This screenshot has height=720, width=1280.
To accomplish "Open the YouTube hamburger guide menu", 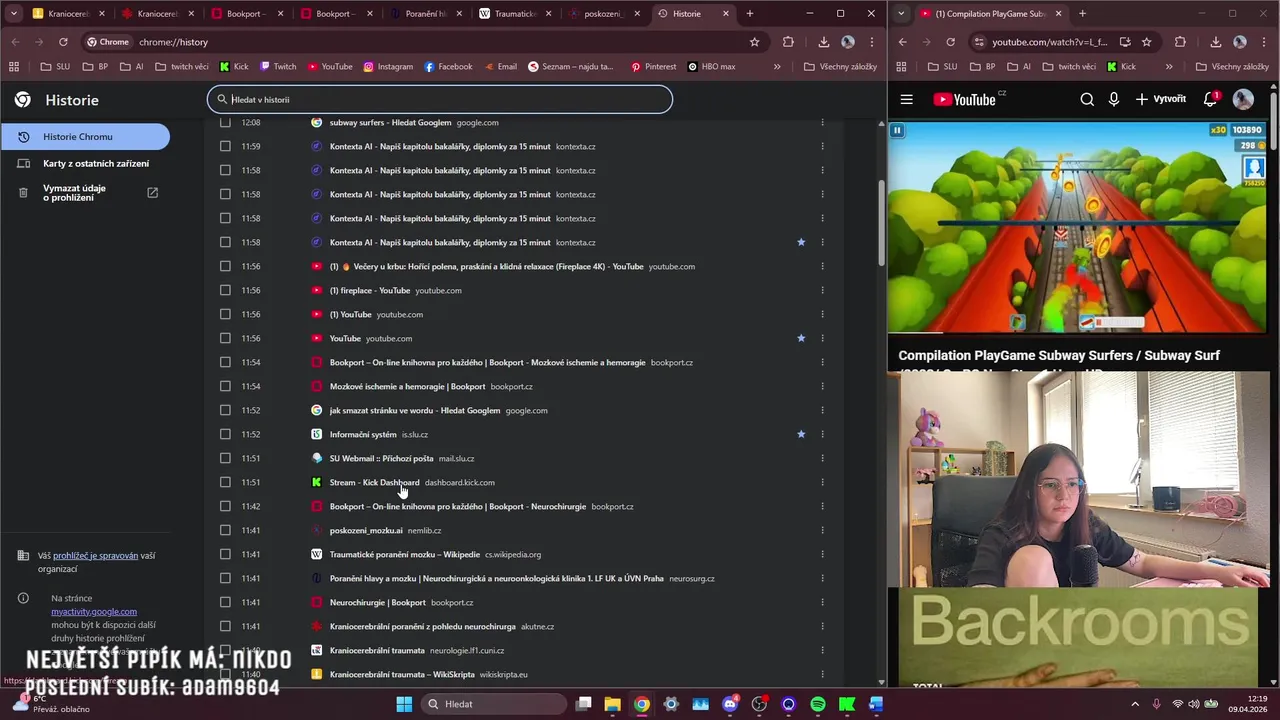I will (x=906, y=99).
